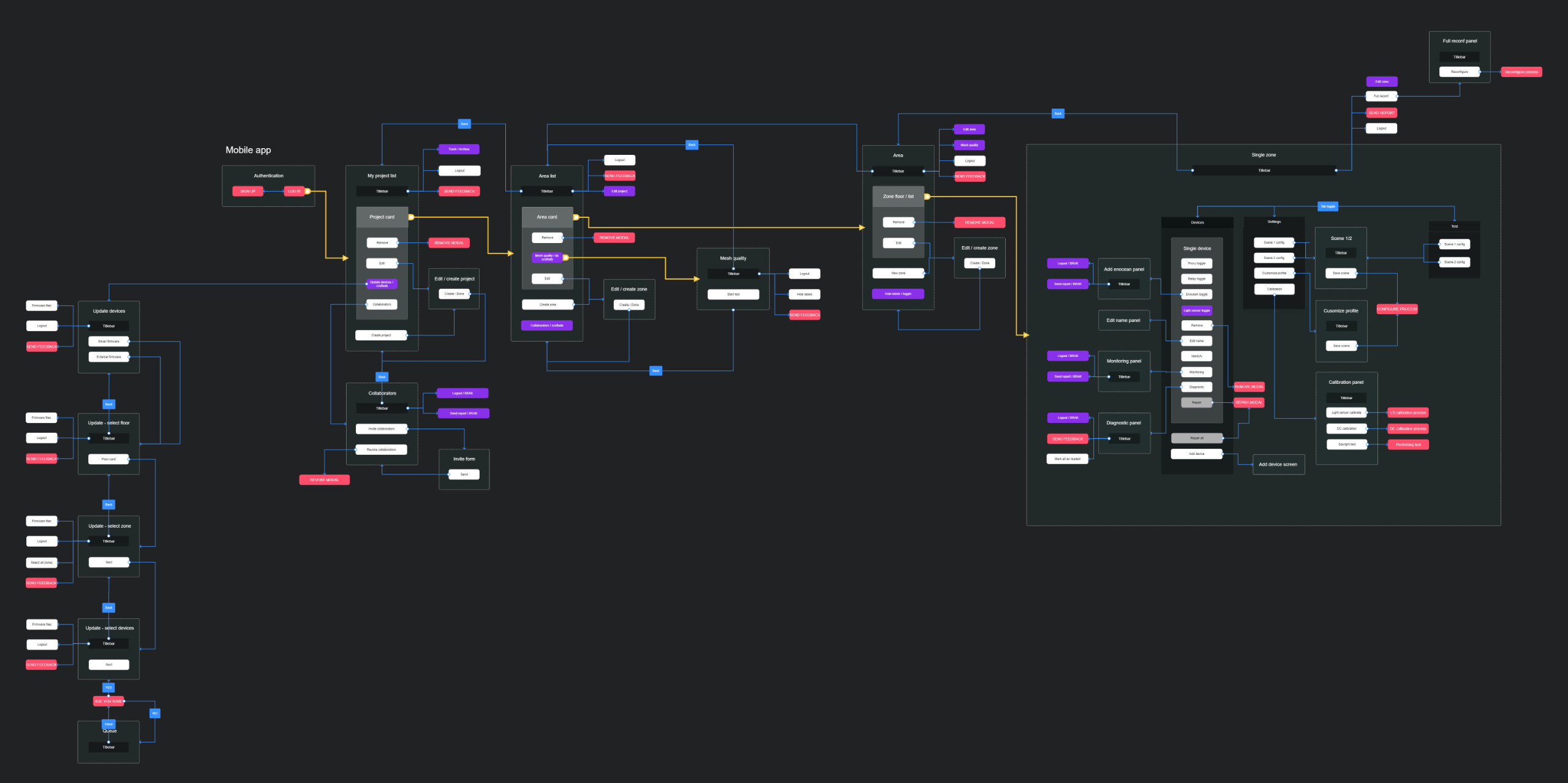Click the Edit name node in Single device
The image size is (1568, 783).
point(1197,341)
